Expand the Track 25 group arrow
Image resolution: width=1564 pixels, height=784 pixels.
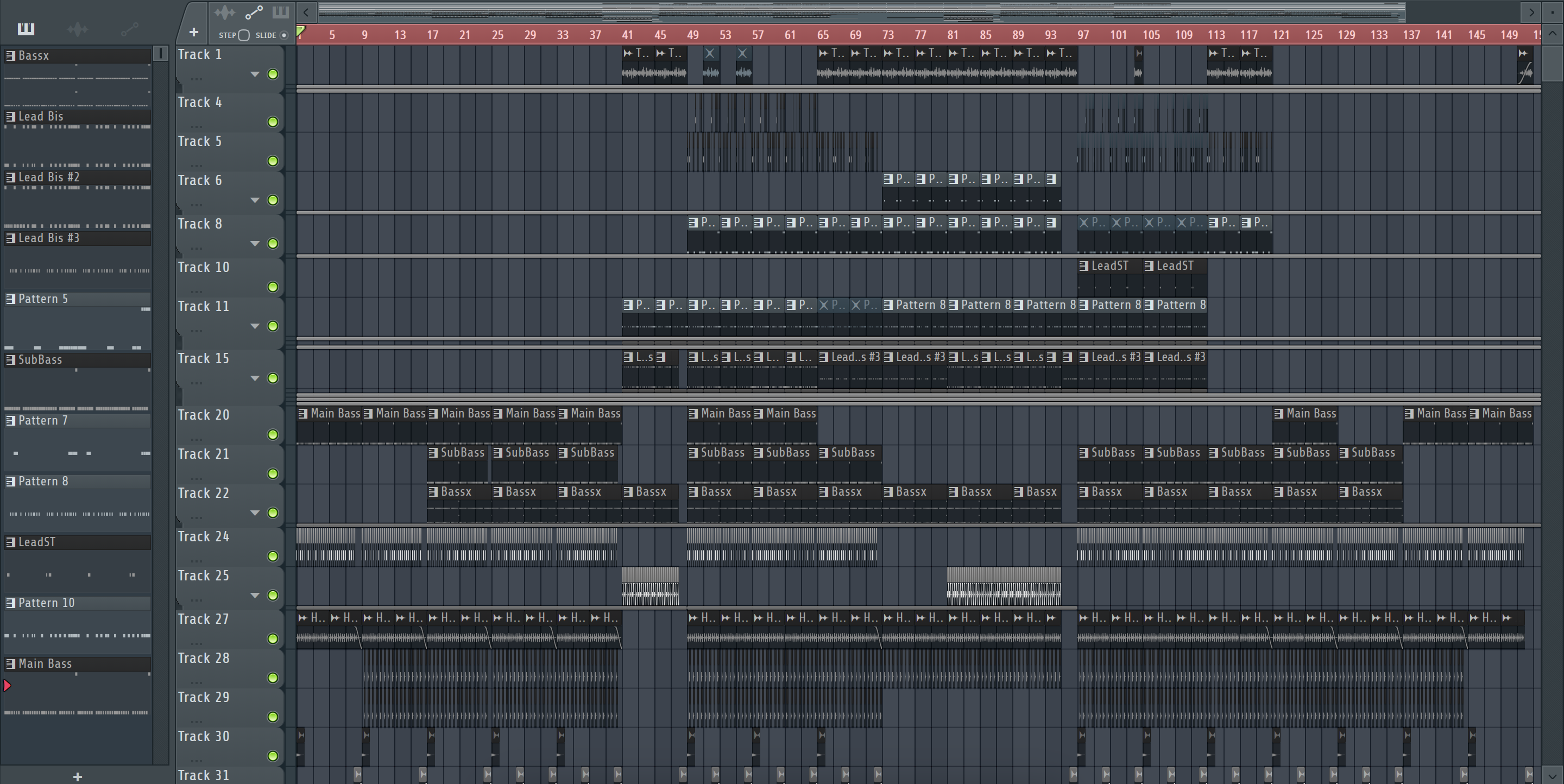255,595
